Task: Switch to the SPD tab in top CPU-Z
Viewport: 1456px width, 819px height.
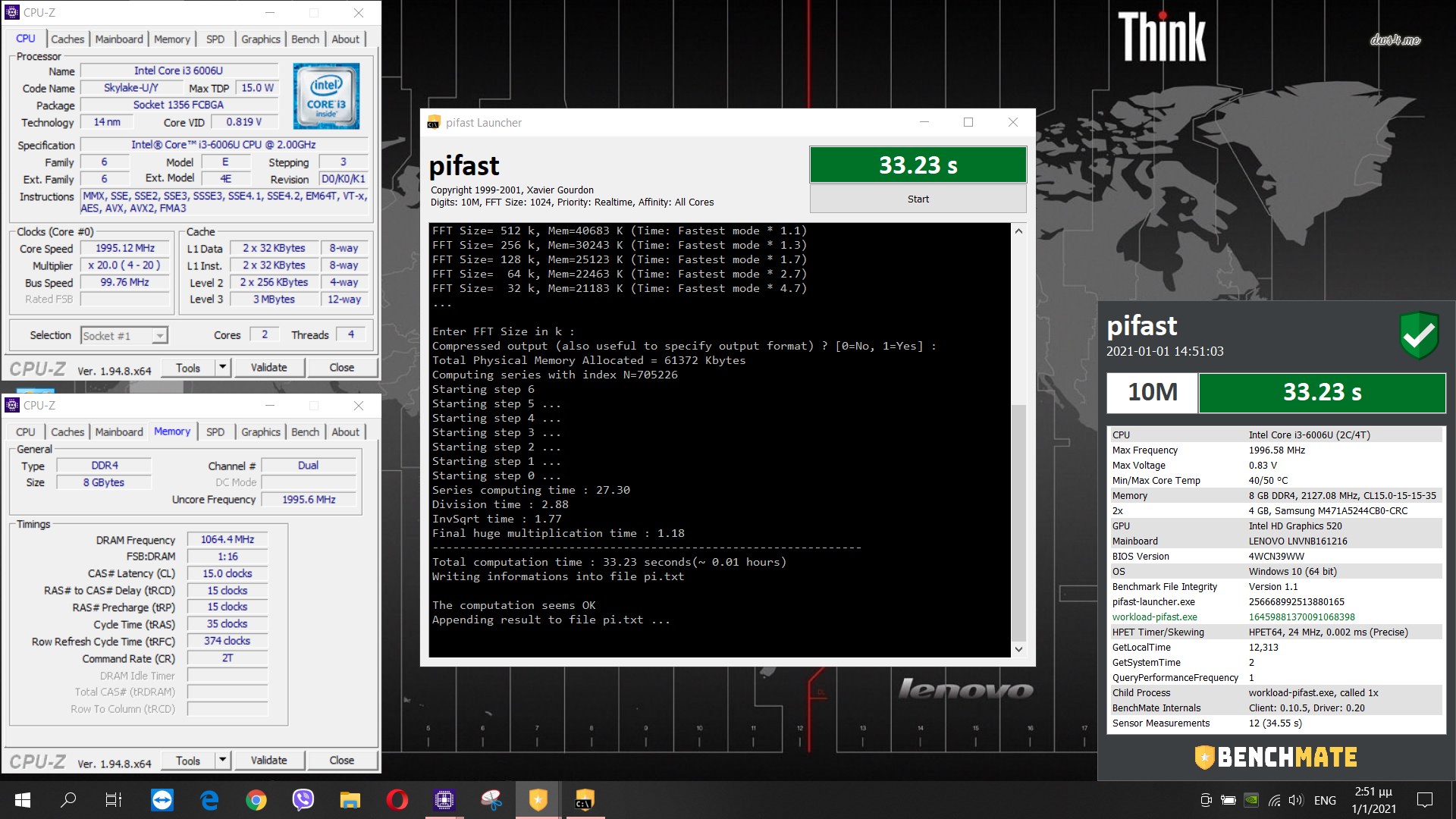Action: tap(215, 39)
